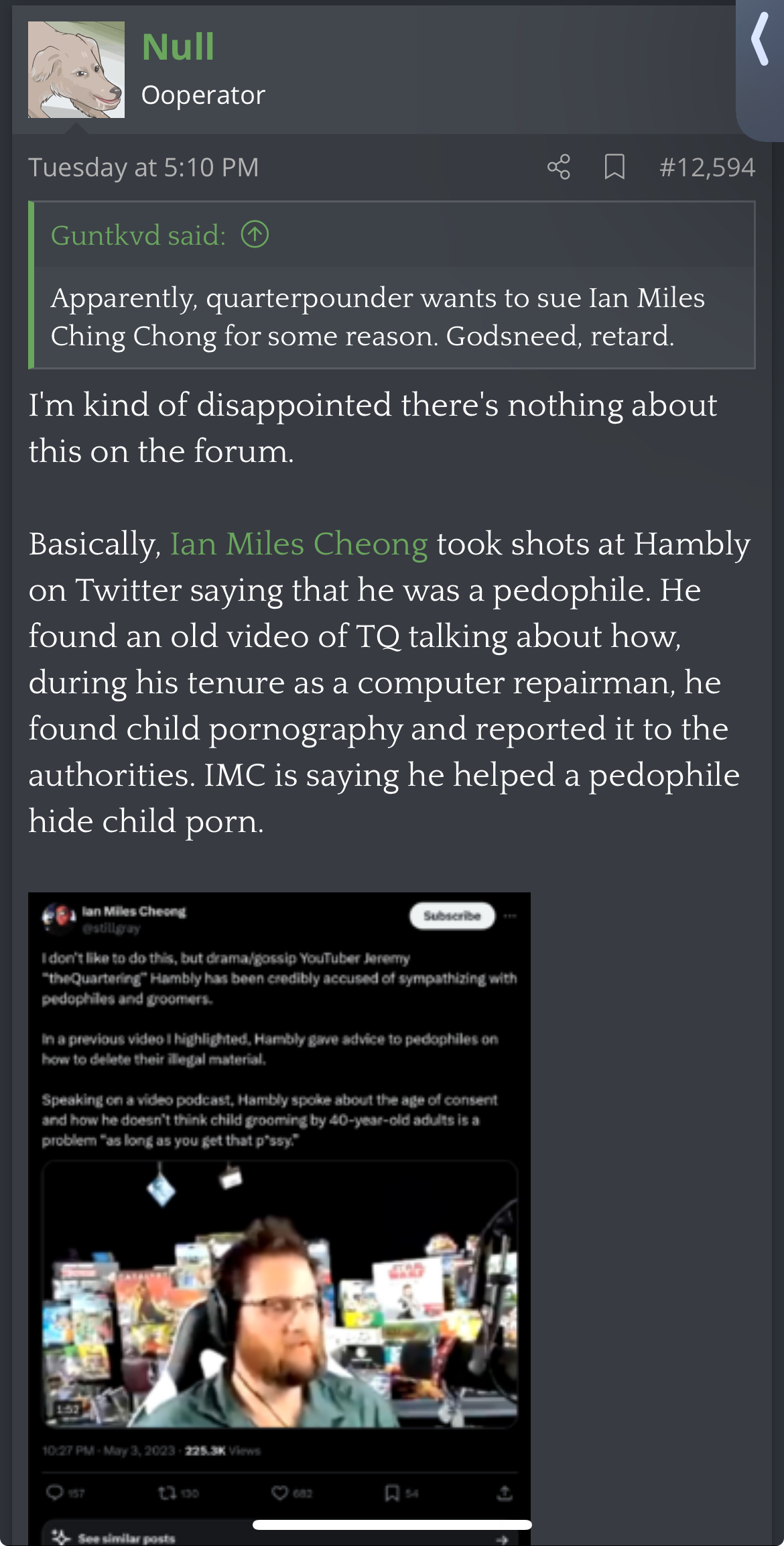Open the embedded tweet screenshot image
784x1546 pixels.
(279, 1219)
